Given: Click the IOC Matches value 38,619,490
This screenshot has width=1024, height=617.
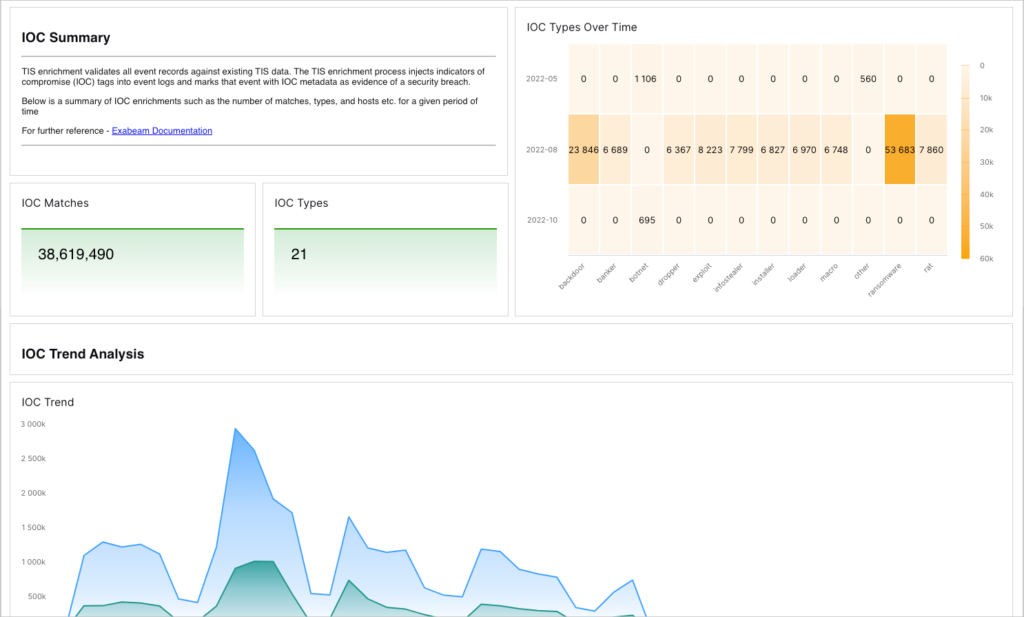Looking at the screenshot, I should 76,254.
